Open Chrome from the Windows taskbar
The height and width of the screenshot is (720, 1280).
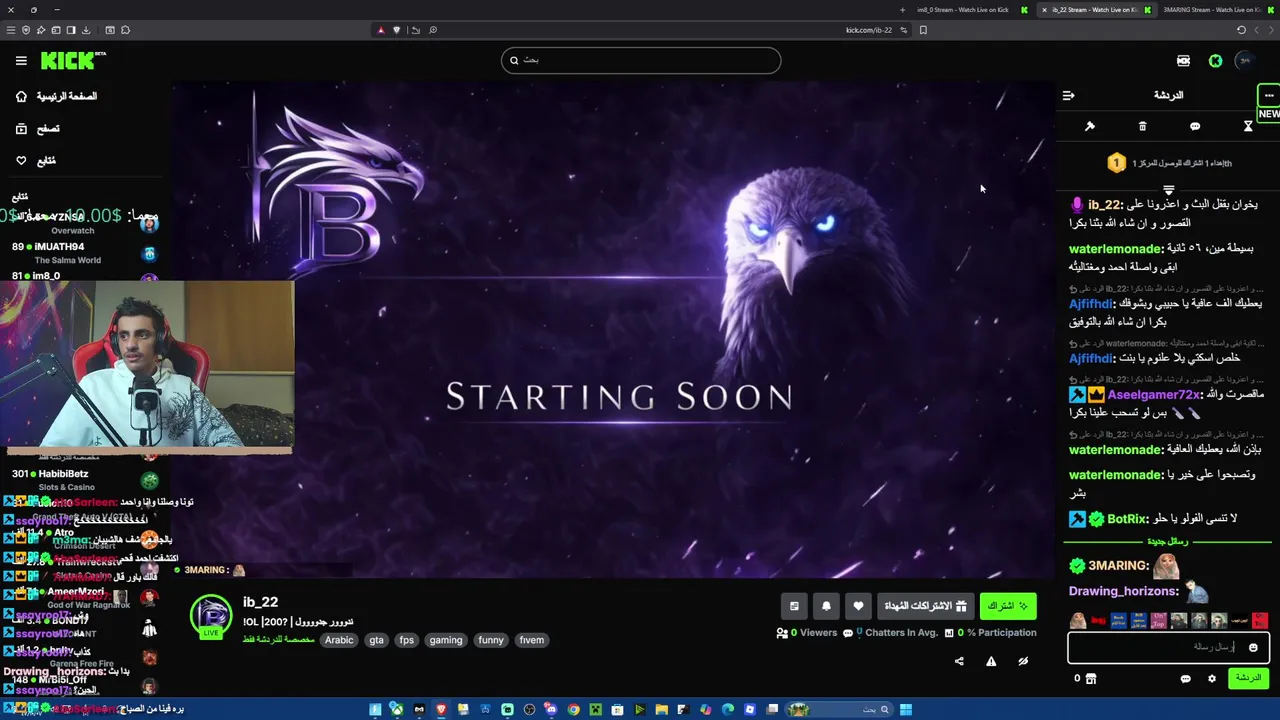[x=573, y=710]
